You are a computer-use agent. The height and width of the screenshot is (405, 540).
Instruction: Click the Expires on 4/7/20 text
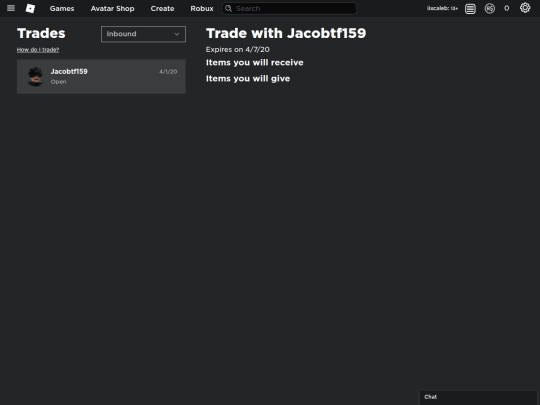[x=238, y=50]
